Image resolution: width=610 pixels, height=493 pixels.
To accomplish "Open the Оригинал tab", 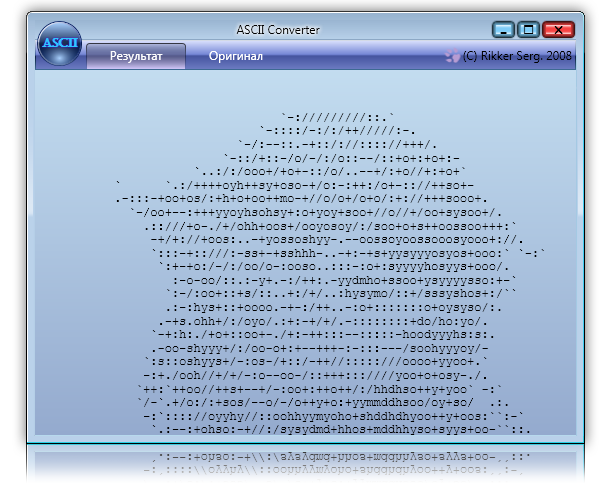I will (236, 56).
